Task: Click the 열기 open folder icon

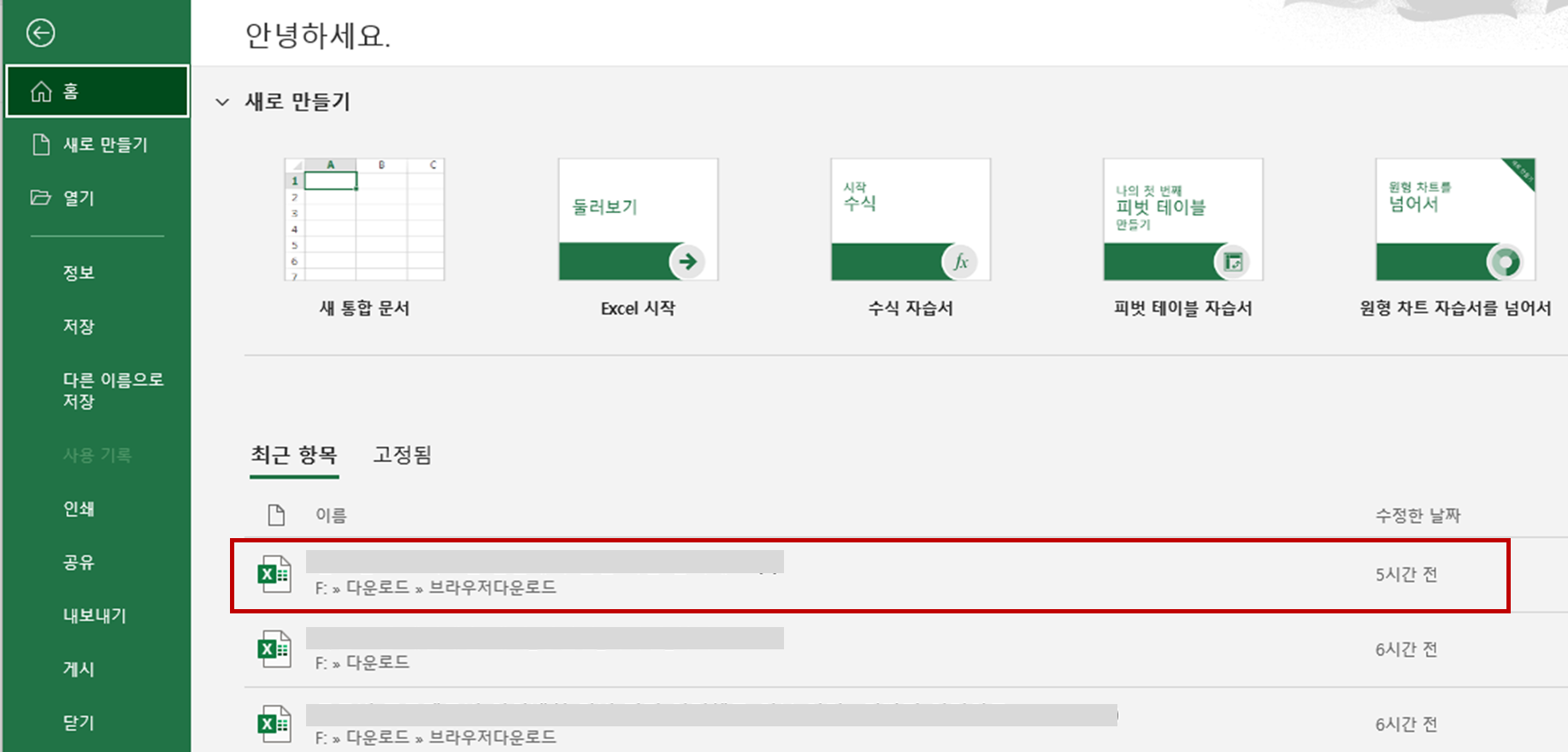Action: tap(40, 198)
